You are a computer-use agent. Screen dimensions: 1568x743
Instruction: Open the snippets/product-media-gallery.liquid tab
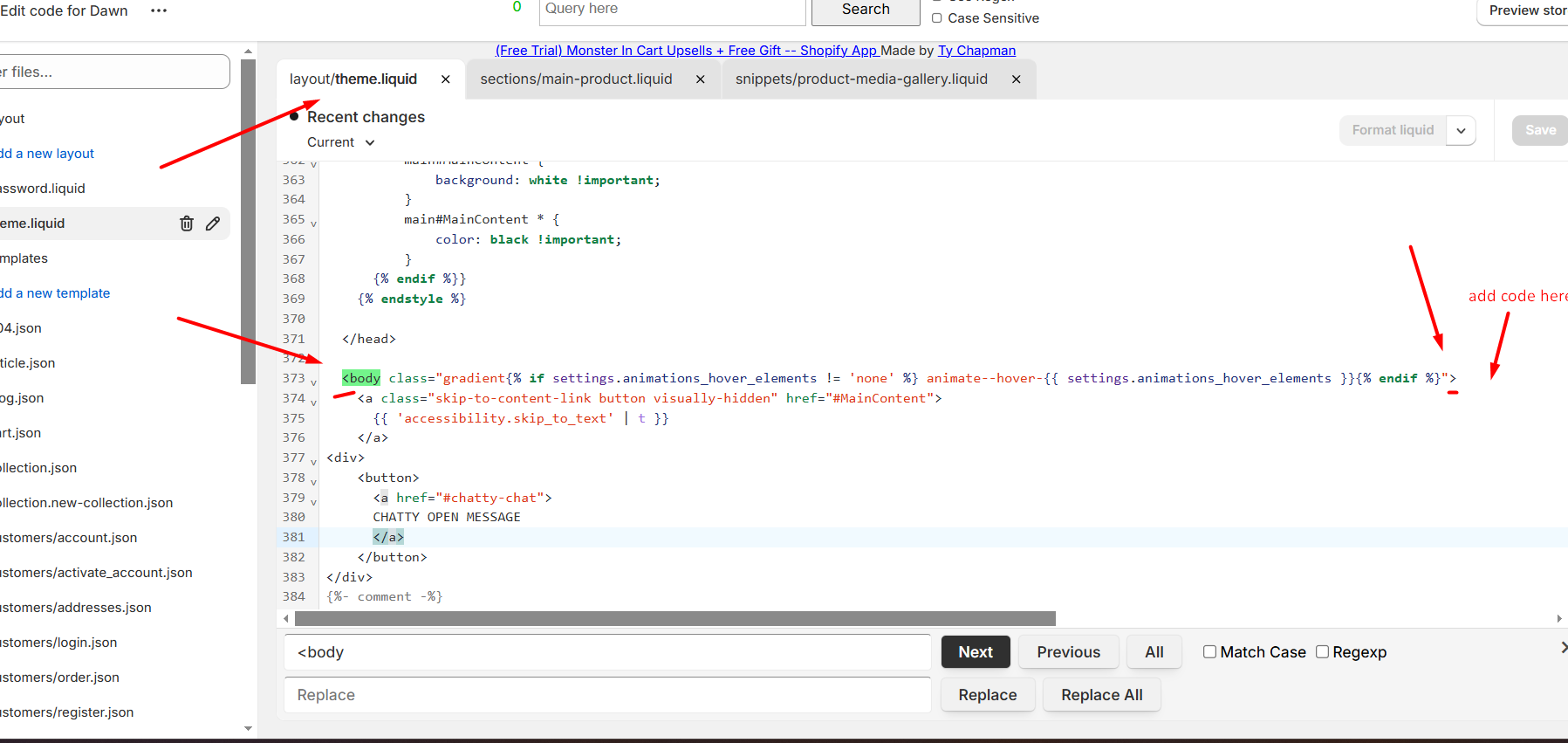pos(861,79)
